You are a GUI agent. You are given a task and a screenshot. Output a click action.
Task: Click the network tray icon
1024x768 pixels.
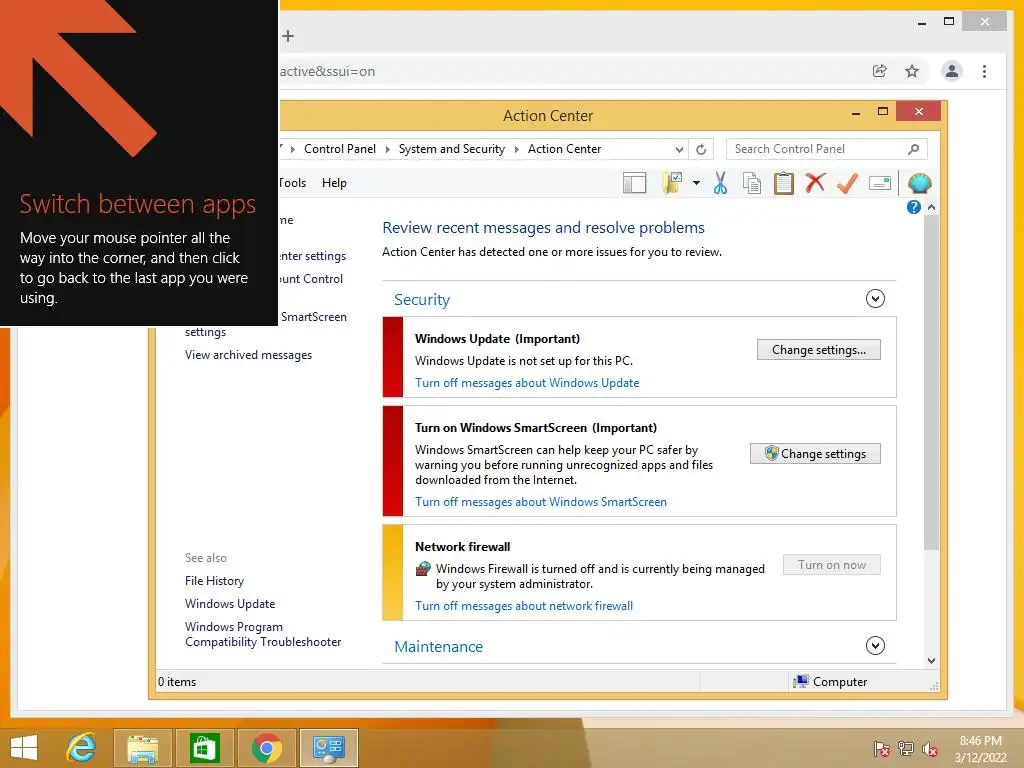[906, 749]
